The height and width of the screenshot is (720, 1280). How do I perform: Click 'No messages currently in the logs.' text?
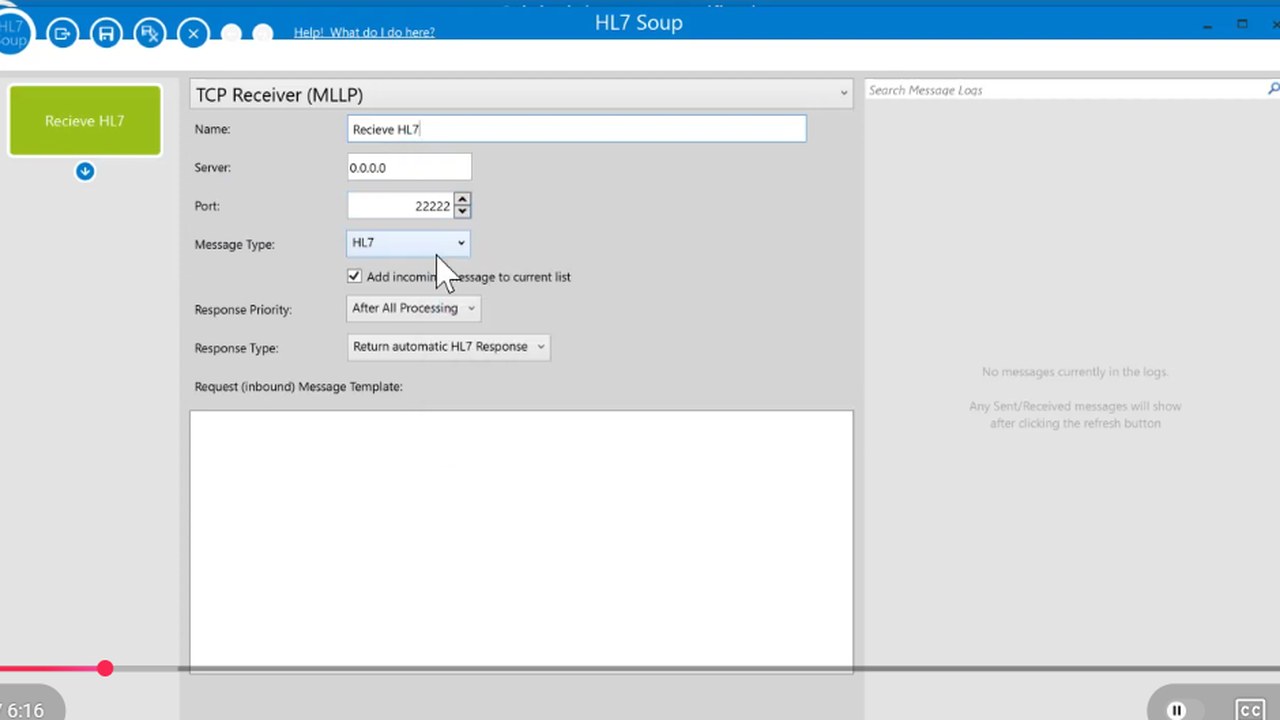pyautogui.click(x=1075, y=372)
